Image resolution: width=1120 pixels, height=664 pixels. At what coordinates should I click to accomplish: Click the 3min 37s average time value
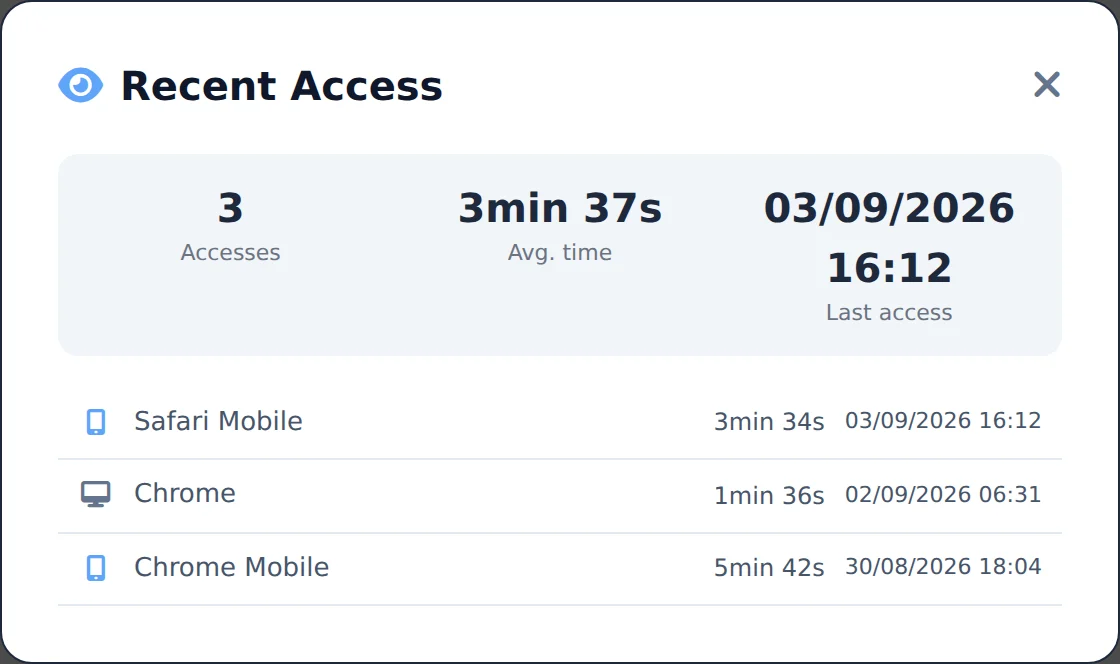pyautogui.click(x=560, y=208)
